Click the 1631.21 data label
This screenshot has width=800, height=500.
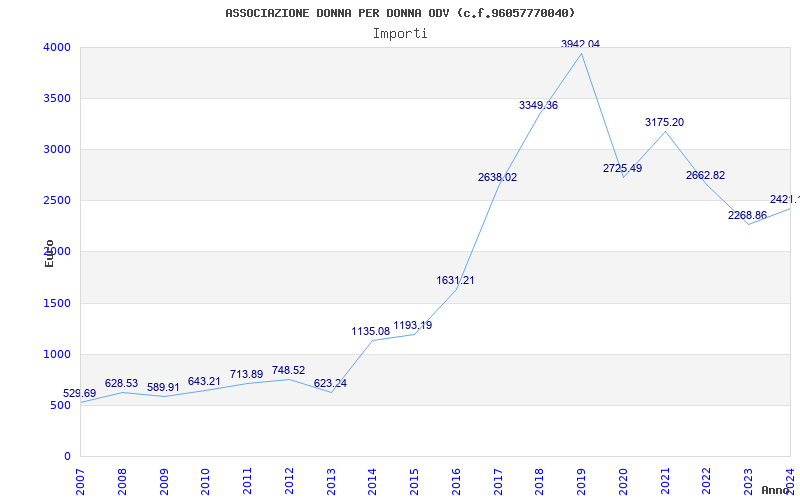pos(456,280)
